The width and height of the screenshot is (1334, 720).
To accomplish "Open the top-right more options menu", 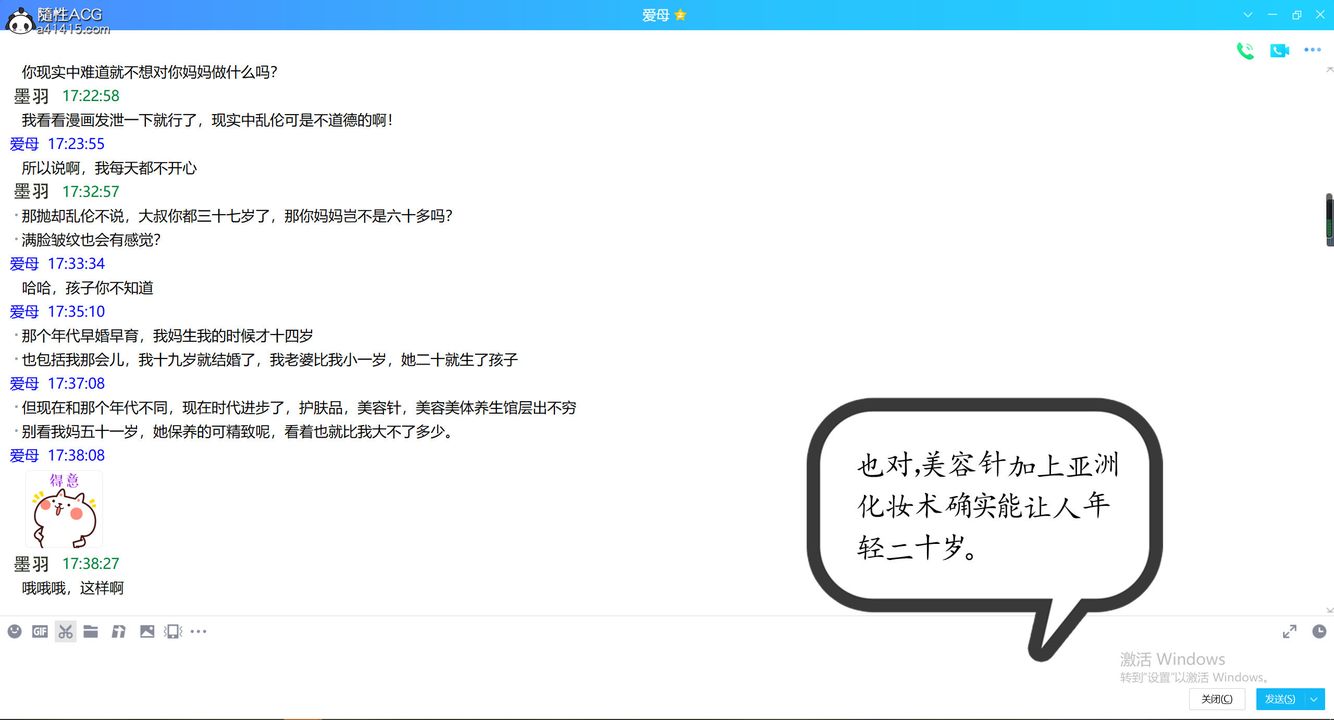I will (1313, 49).
